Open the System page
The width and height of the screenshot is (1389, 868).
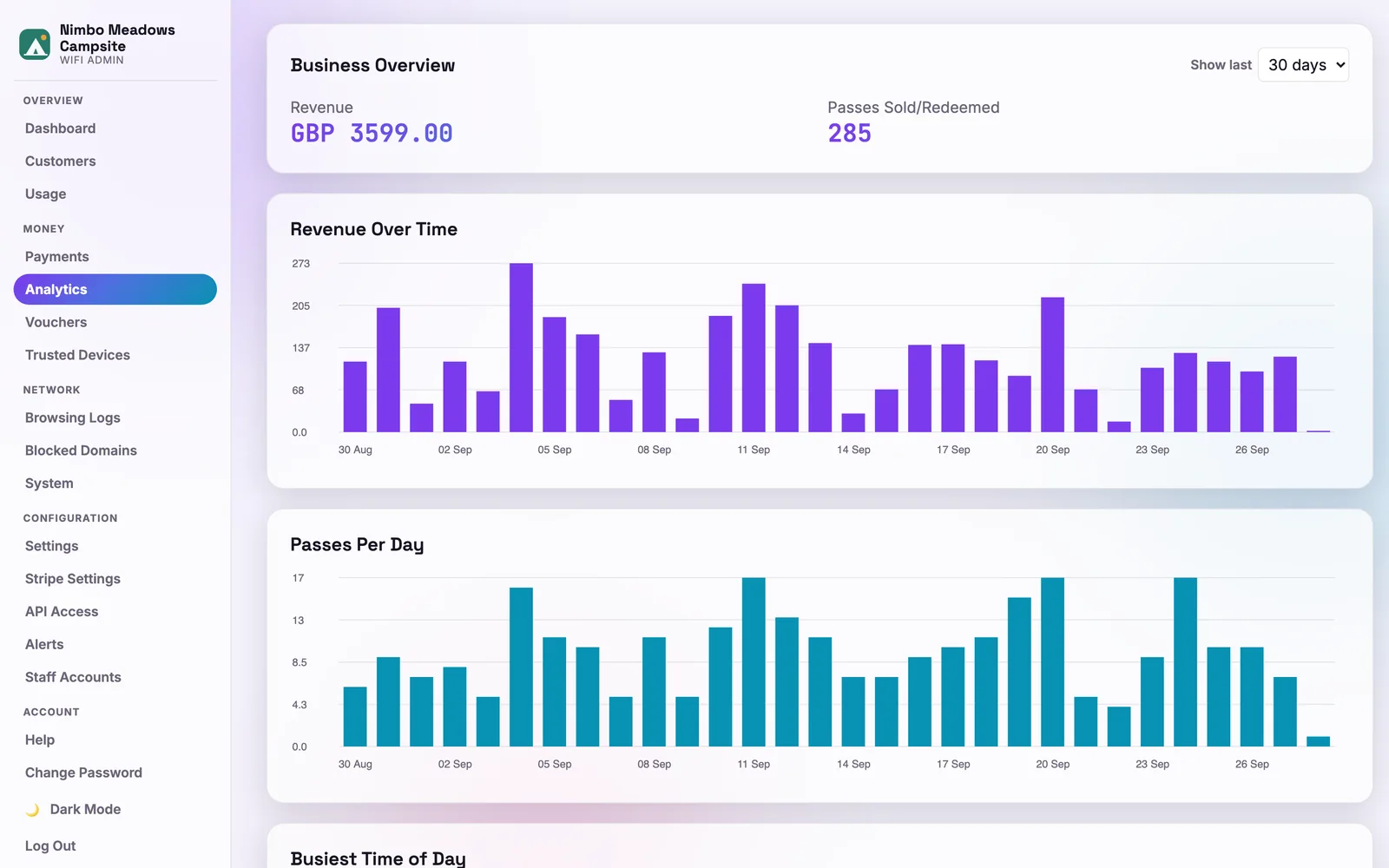[115, 484]
